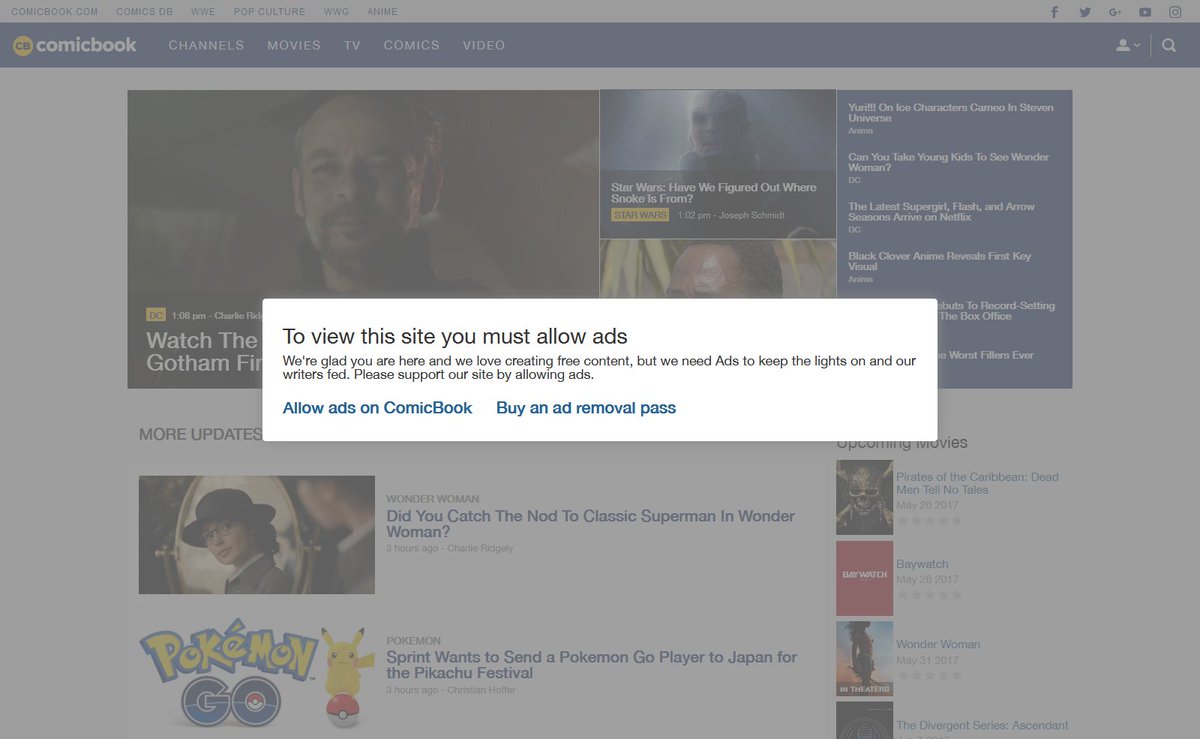Open the Wonder Woman article thumbnail image
Viewport: 1200px width, 739px height.
257,535
